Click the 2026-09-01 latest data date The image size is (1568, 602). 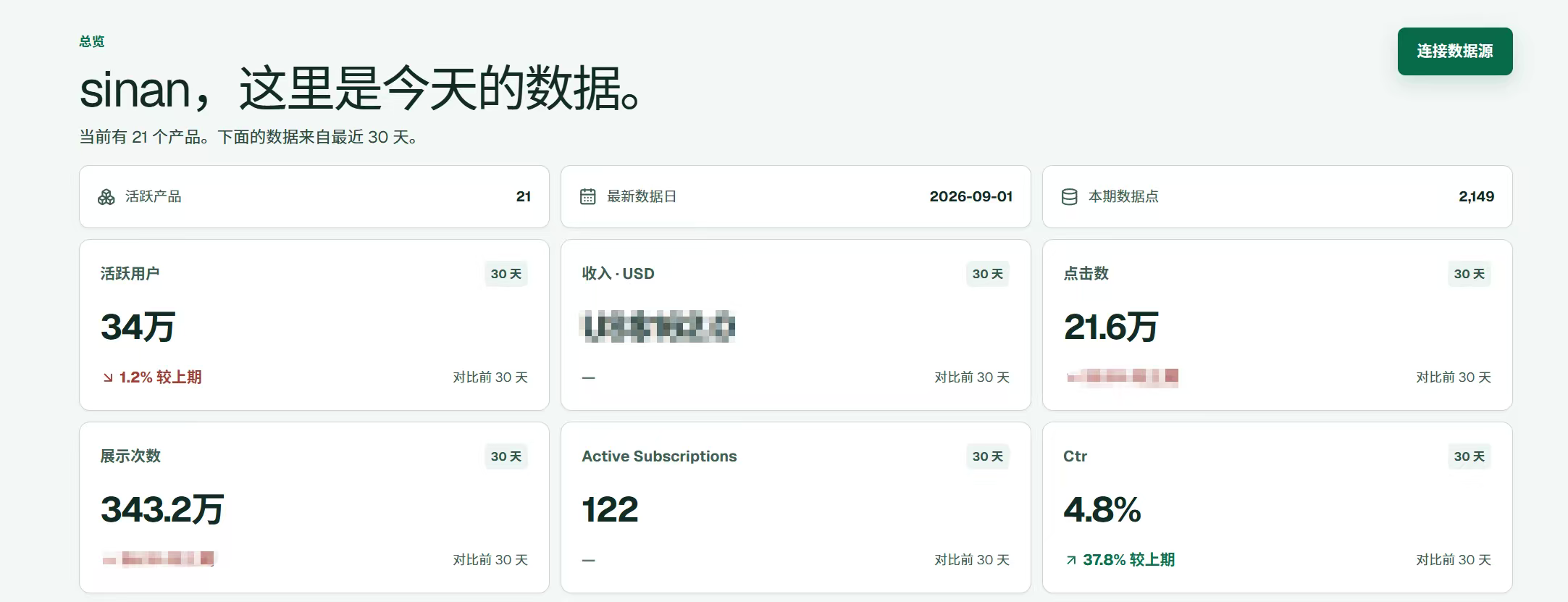click(x=971, y=196)
